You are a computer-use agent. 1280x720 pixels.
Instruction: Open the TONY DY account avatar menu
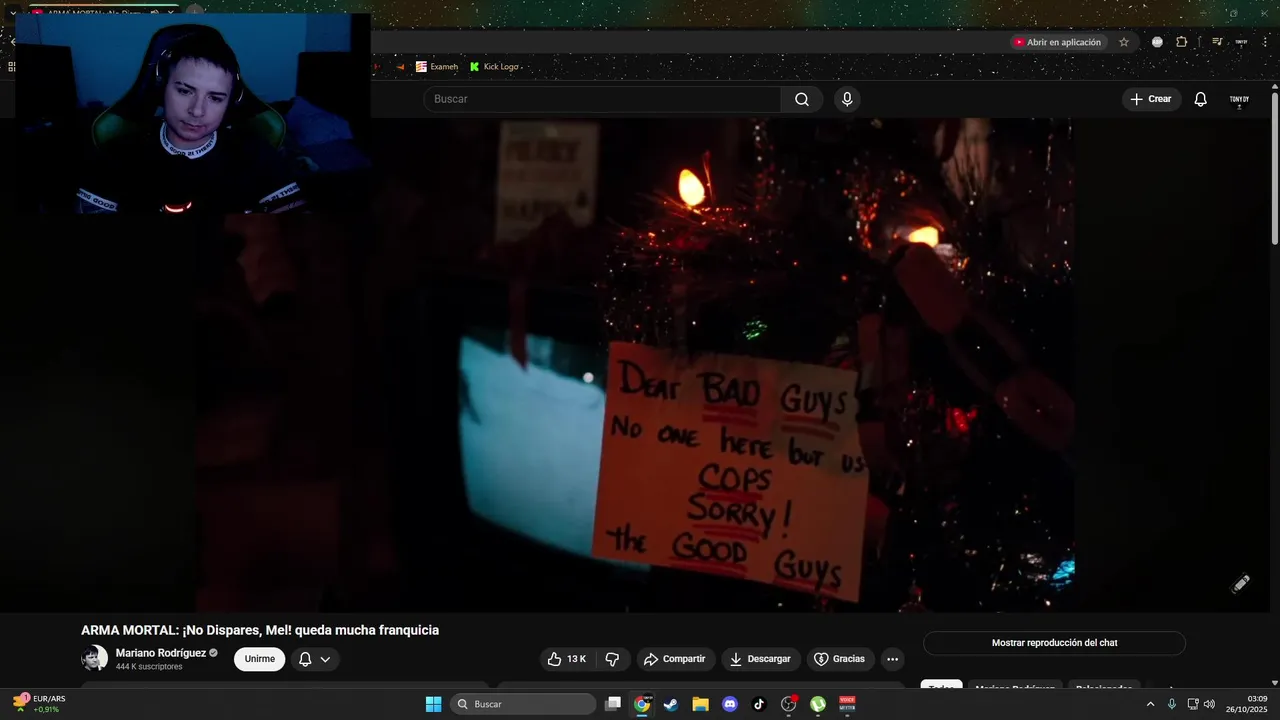[1239, 99]
